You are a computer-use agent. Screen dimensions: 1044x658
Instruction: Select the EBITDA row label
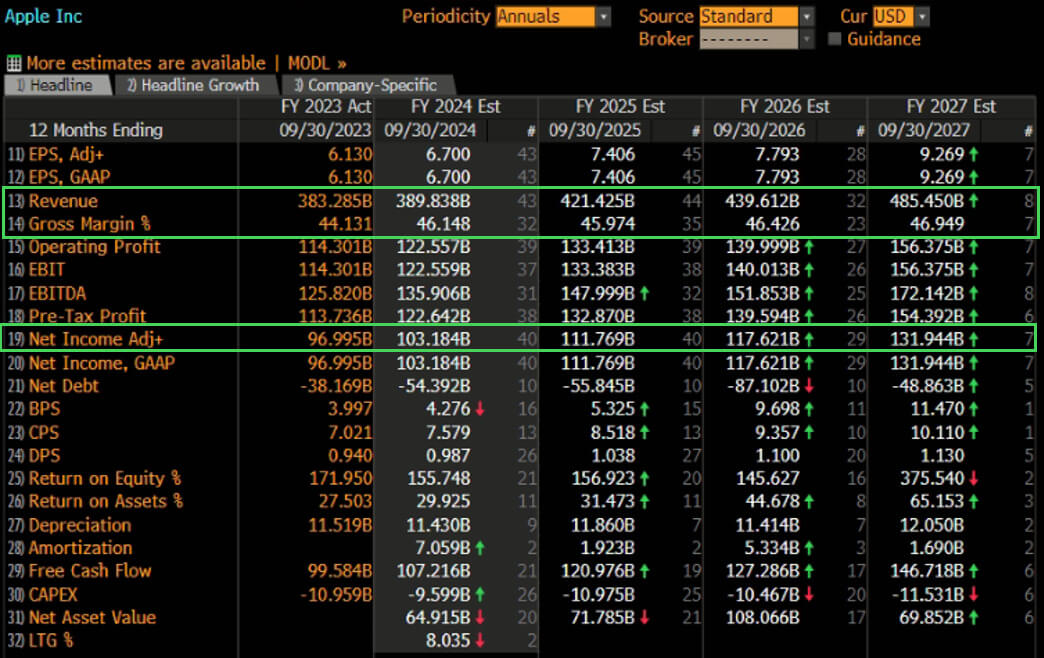[x=57, y=294]
